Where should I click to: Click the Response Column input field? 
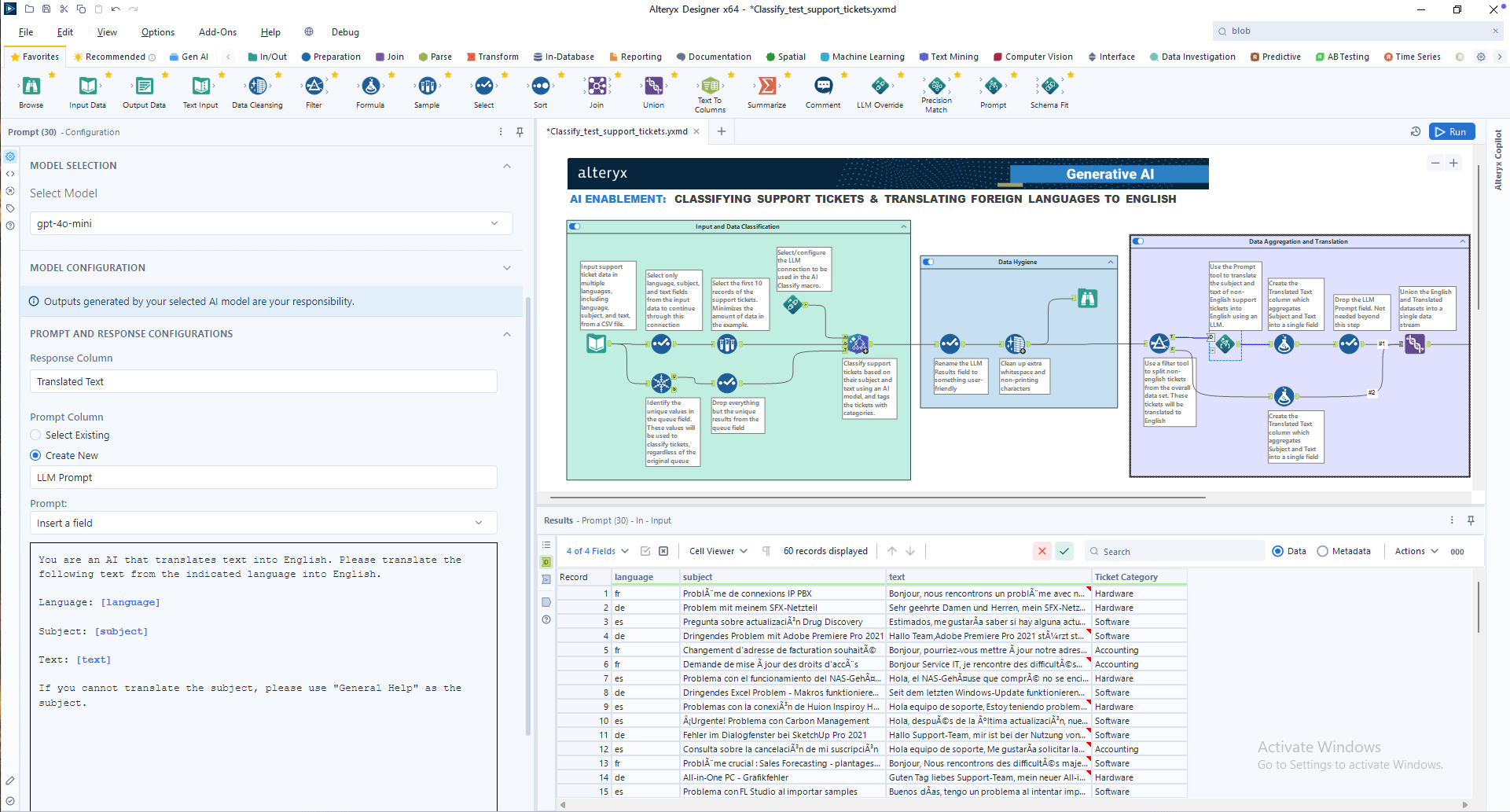pyautogui.click(x=263, y=381)
